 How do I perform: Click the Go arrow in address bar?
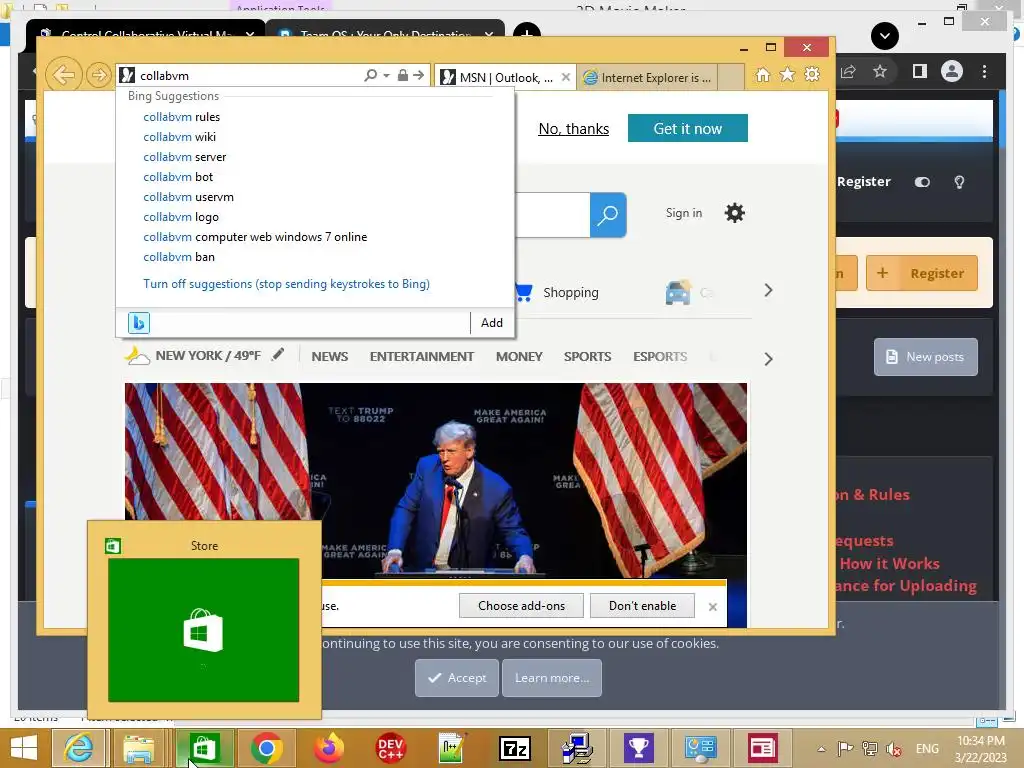point(419,76)
